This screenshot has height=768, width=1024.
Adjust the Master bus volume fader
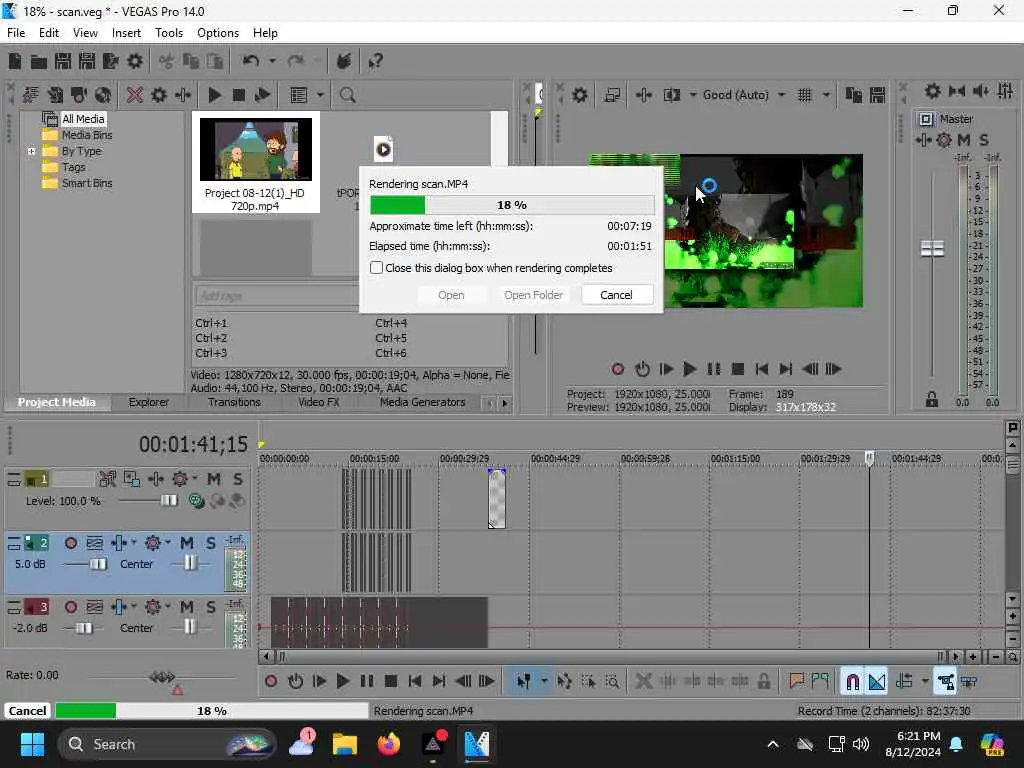tap(932, 248)
